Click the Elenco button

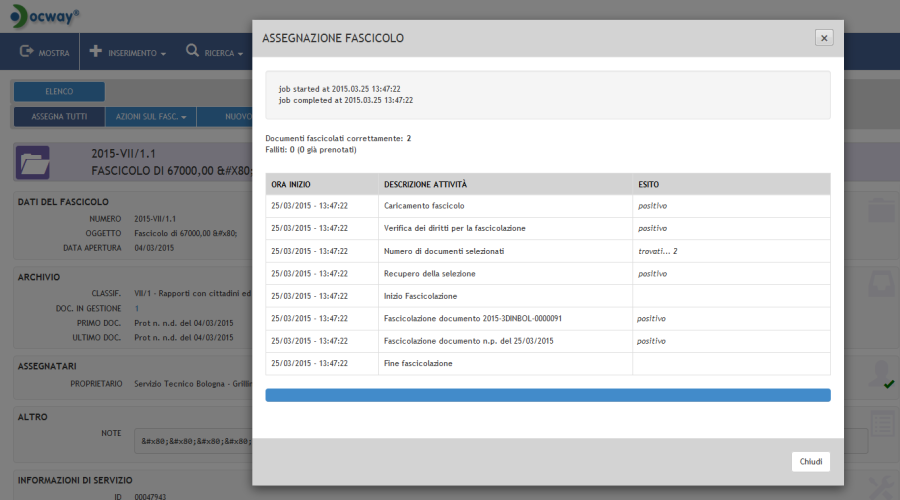point(58,92)
